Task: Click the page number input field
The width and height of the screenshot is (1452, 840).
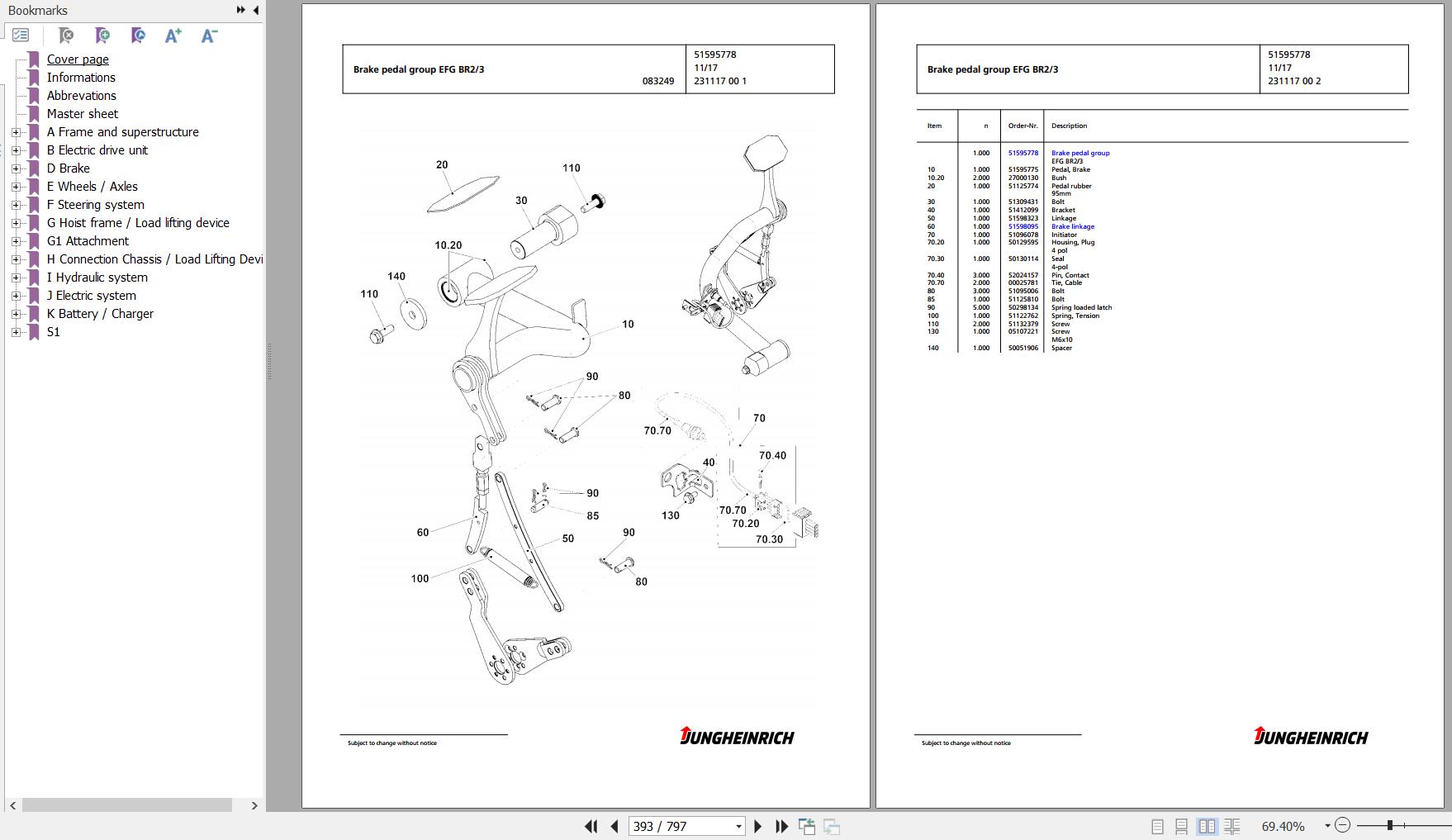Action: coord(681,826)
